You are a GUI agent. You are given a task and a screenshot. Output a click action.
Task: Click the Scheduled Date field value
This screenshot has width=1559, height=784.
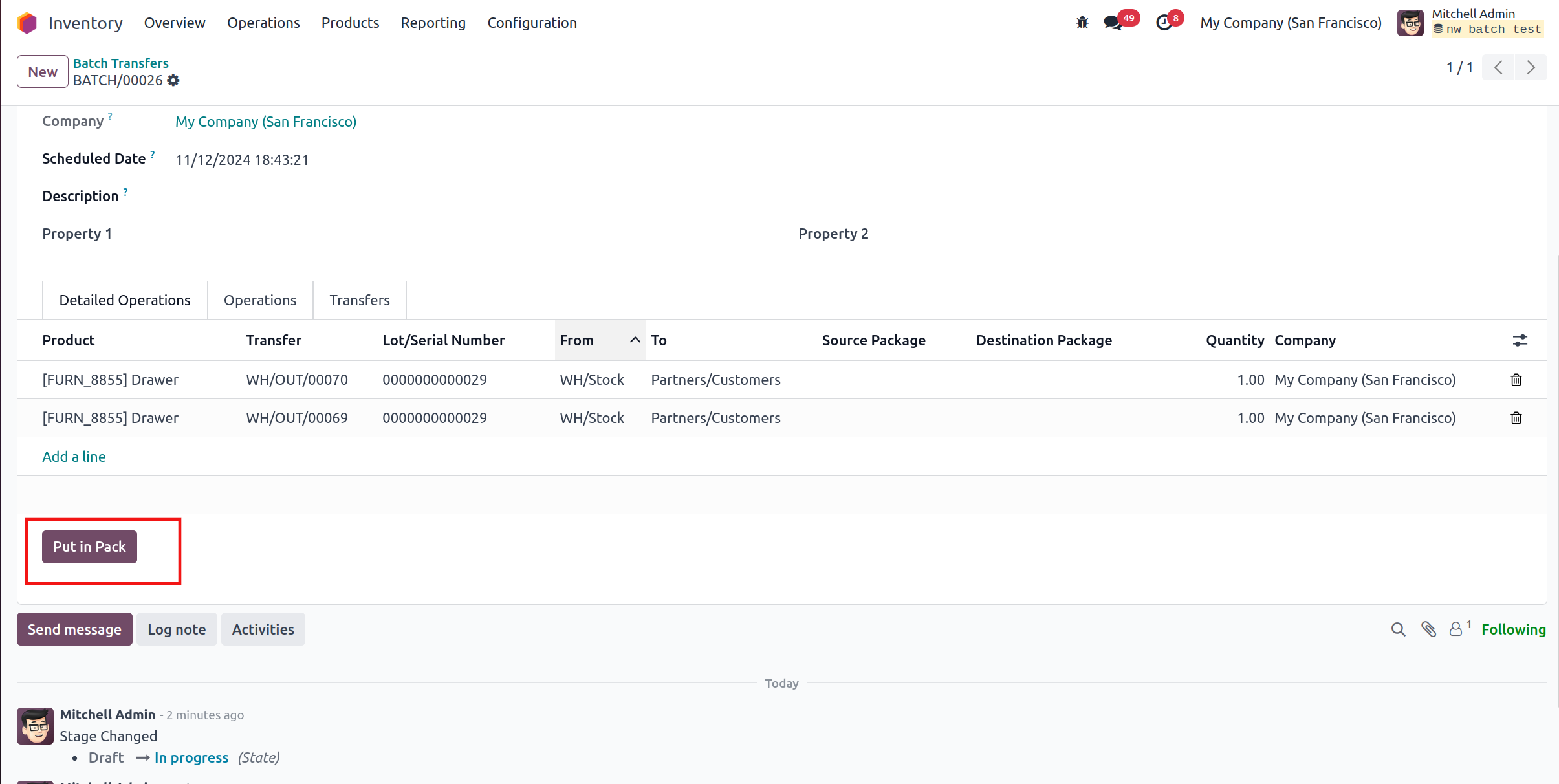pos(242,160)
